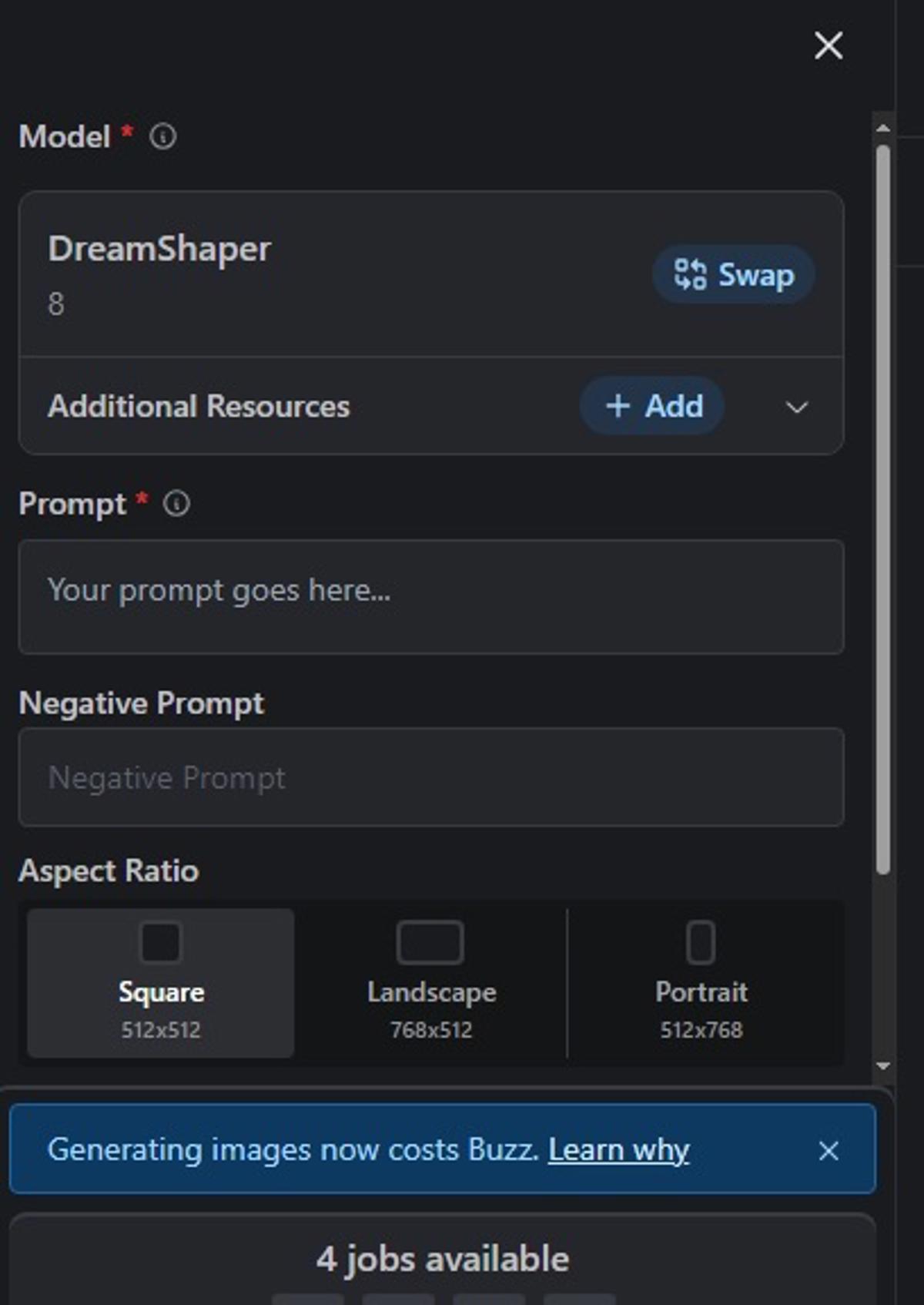Click the 4 jobs available panel

pyautogui.click(x=443, y=1259)
